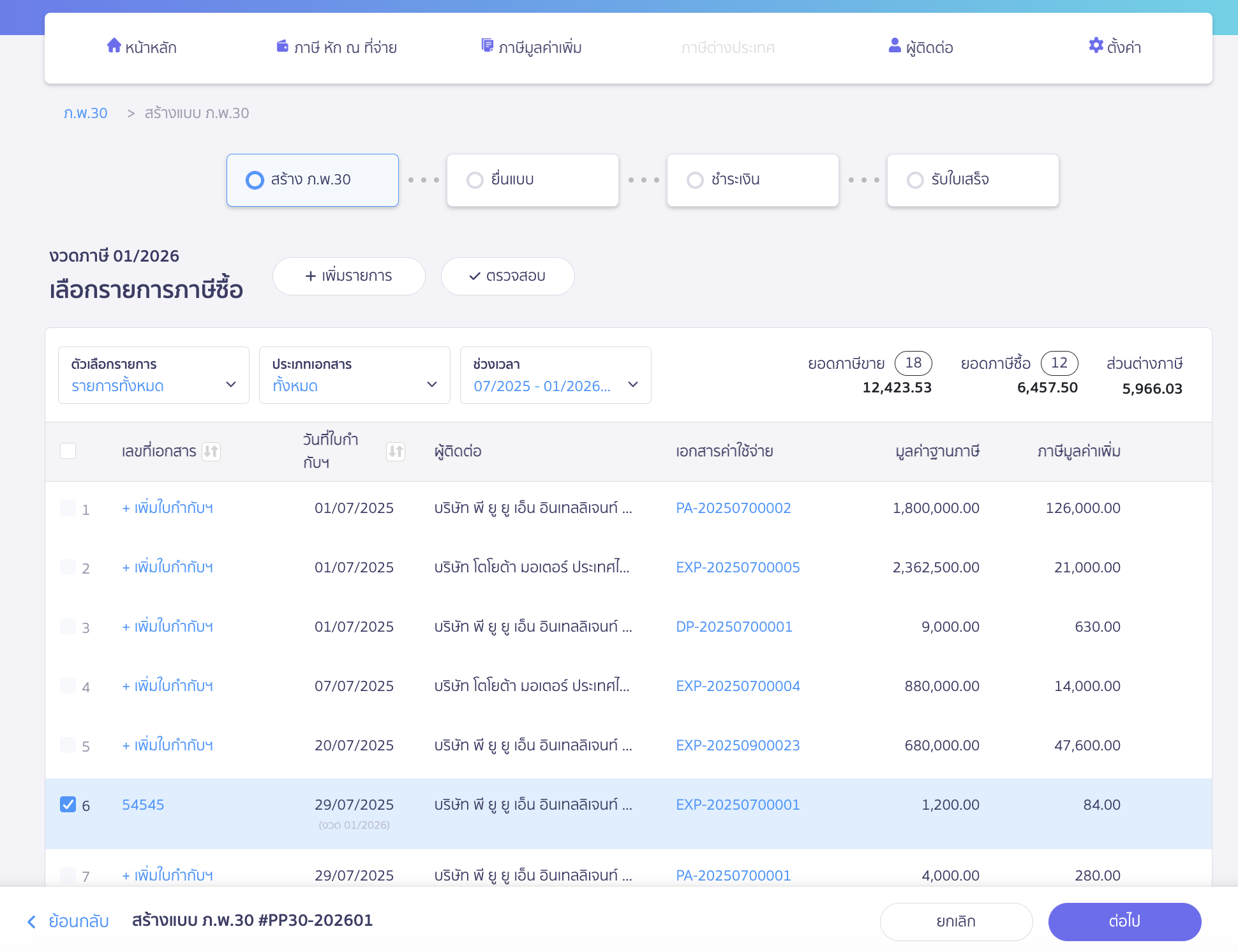Open the ช่วงเวลา date range dropdown
The width and height of the screenshot is (1238, 952).
point(556,375)
